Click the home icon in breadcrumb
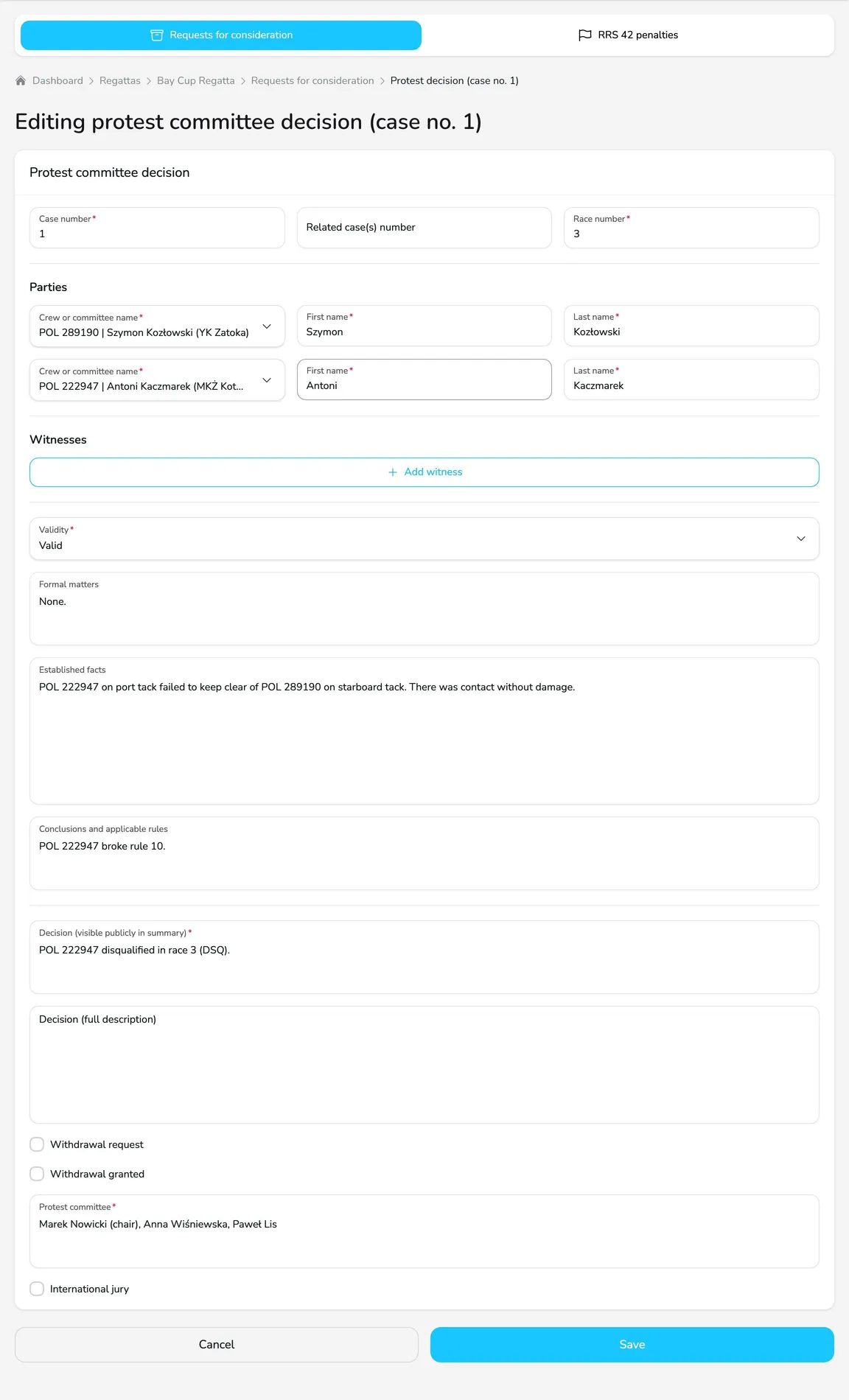Screen dimensions: 849x1400 click(x=21, y=80)
